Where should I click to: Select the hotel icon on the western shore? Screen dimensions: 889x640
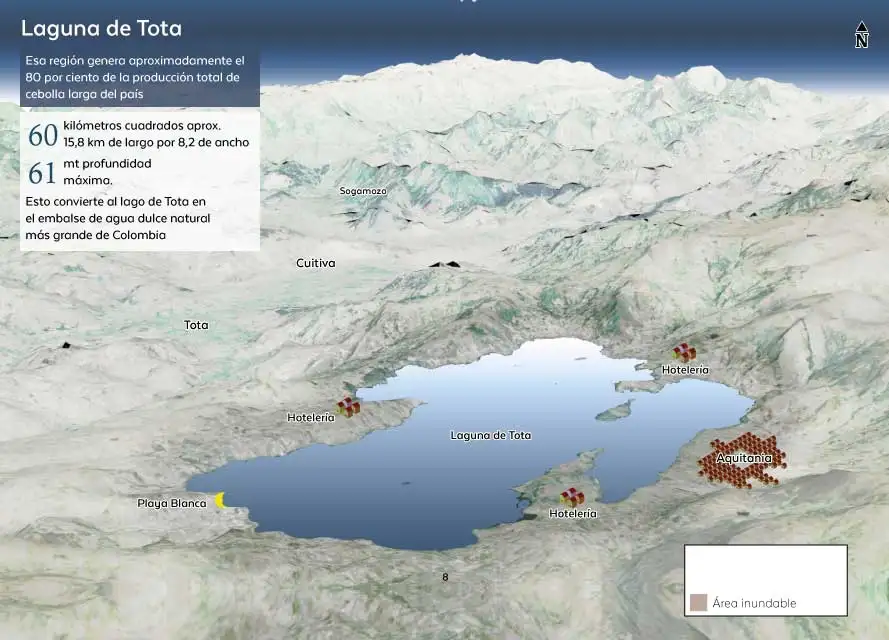point(348,406)
